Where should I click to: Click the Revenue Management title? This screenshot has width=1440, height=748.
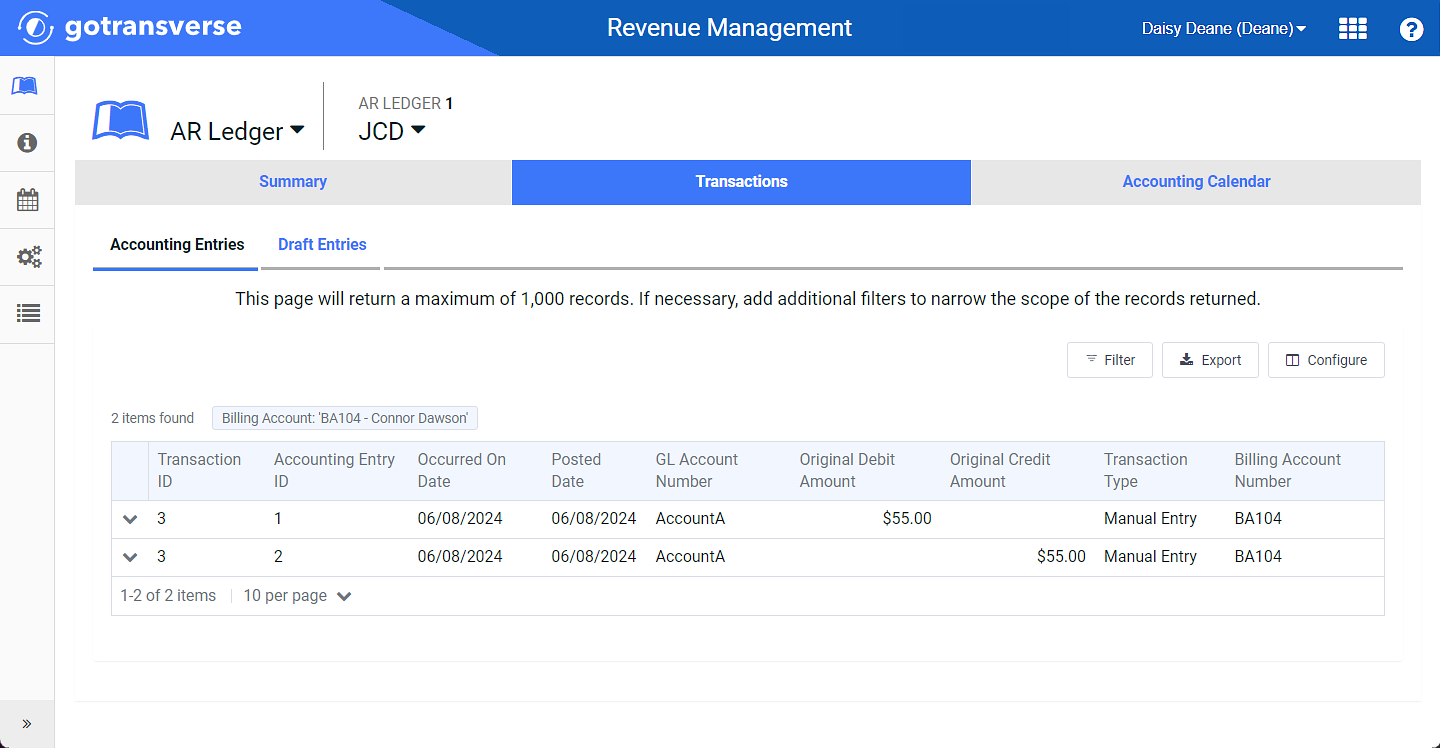point(730,28)
